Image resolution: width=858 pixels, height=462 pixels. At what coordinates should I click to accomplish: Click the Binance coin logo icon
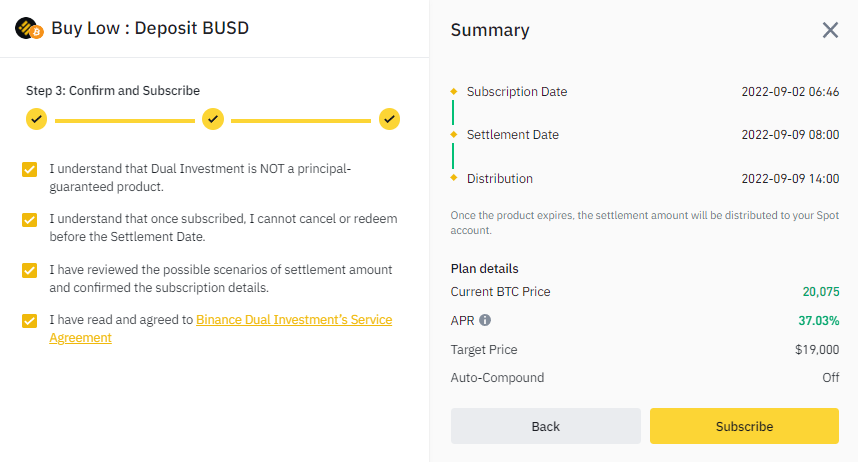click(27, 28)
